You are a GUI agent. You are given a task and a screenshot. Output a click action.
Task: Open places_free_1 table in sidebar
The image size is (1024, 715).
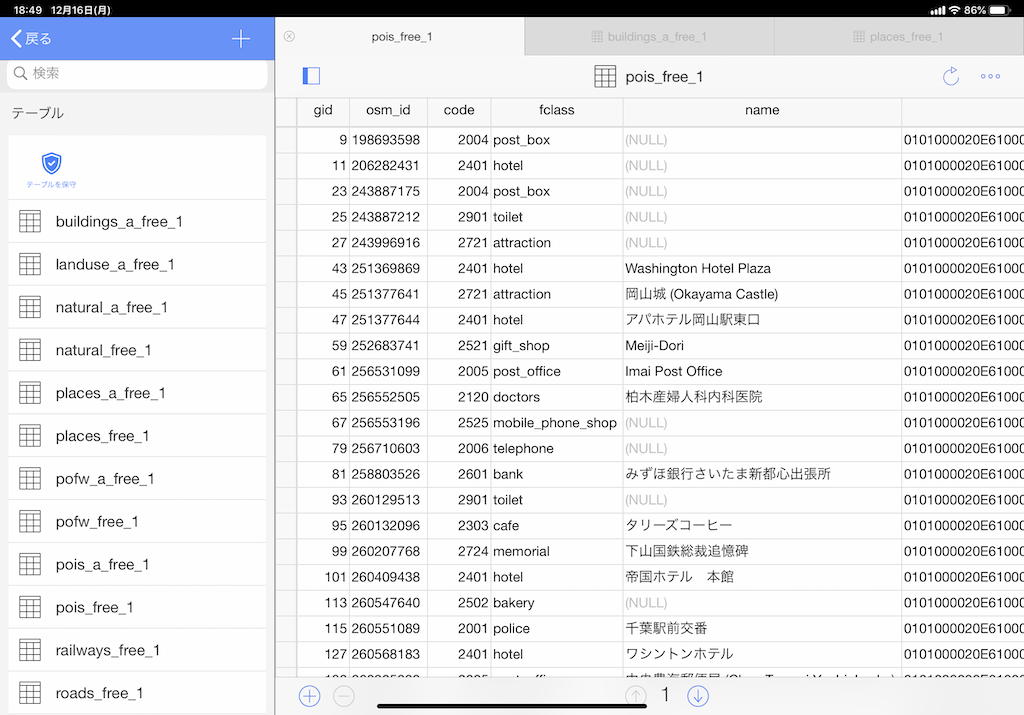coord(137,436)
